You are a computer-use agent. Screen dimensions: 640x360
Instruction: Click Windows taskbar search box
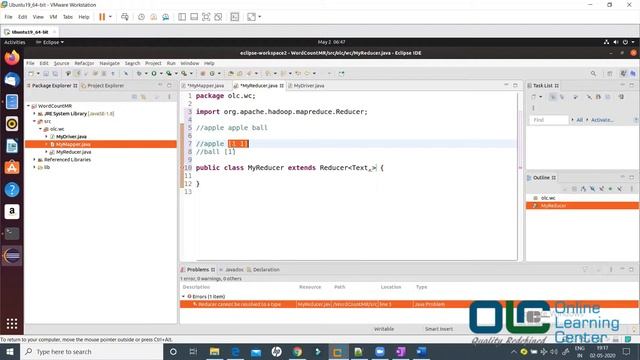pyautogui.click(x=91, y=351)
